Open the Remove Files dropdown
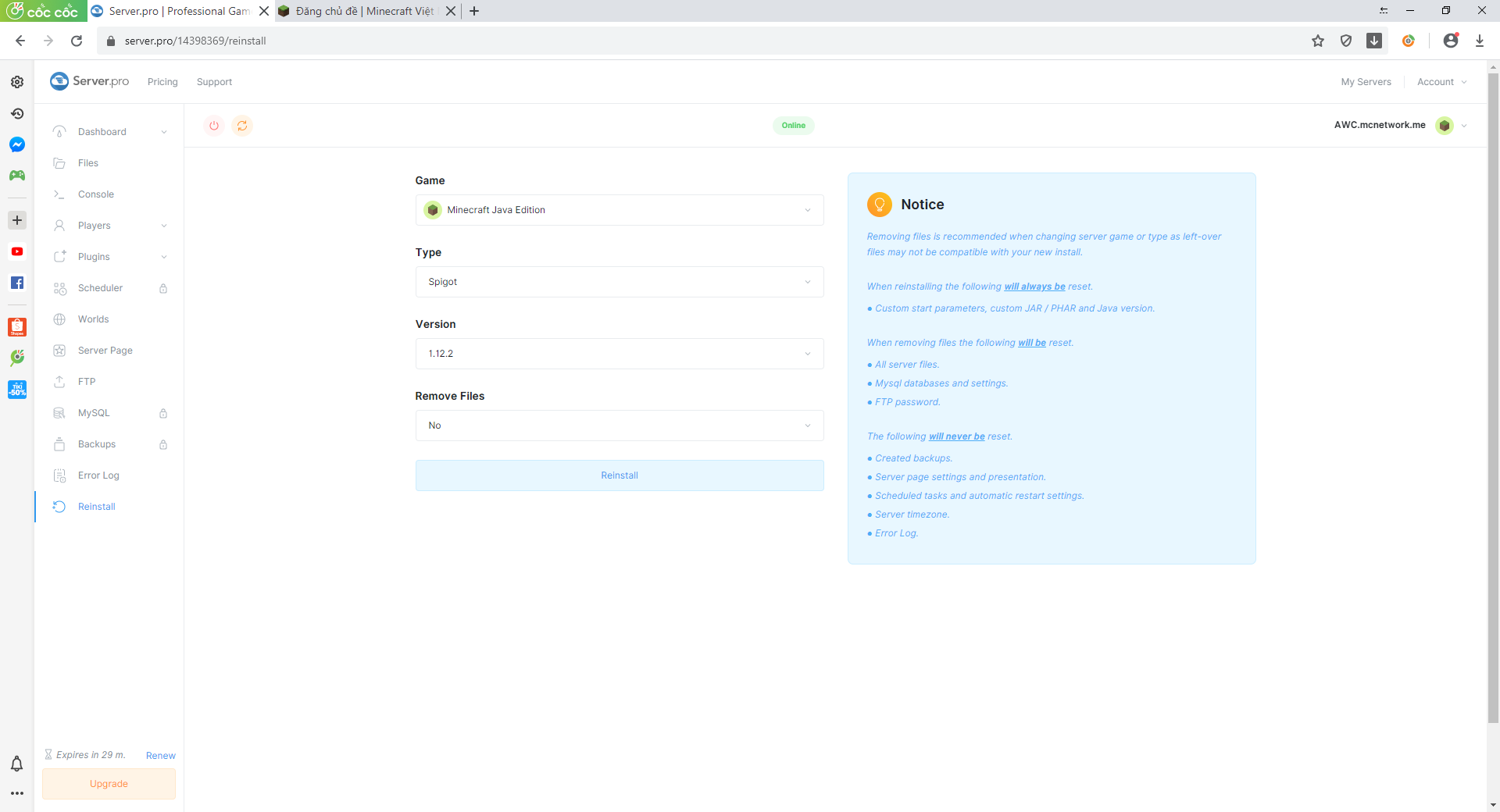The height and width of the screenshot is (812, 1500). coord(620,426)
